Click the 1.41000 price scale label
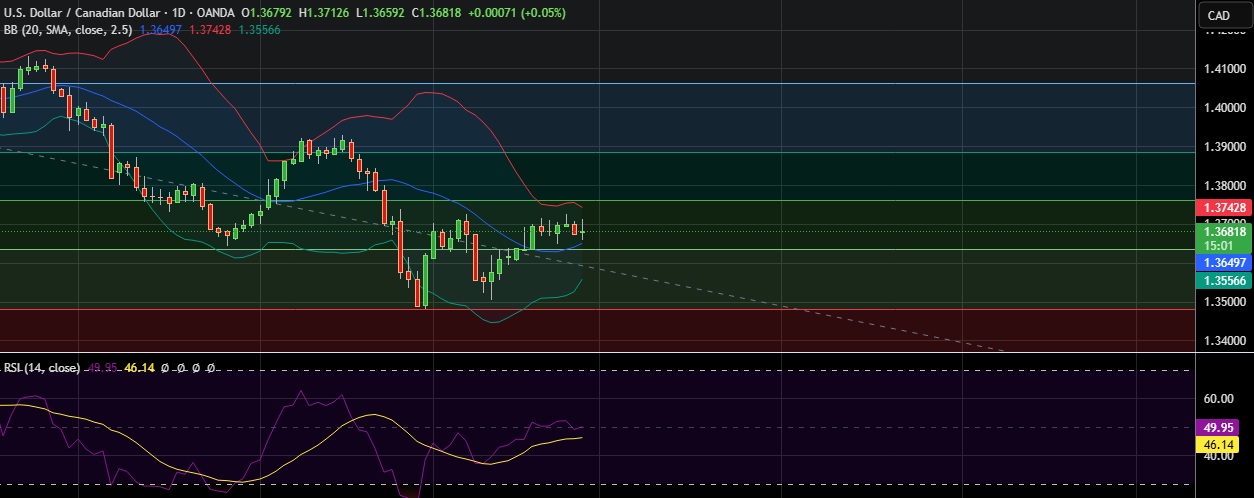Image resolution: width=1254 pixels, height=498 pixels. pos(1223,69)
